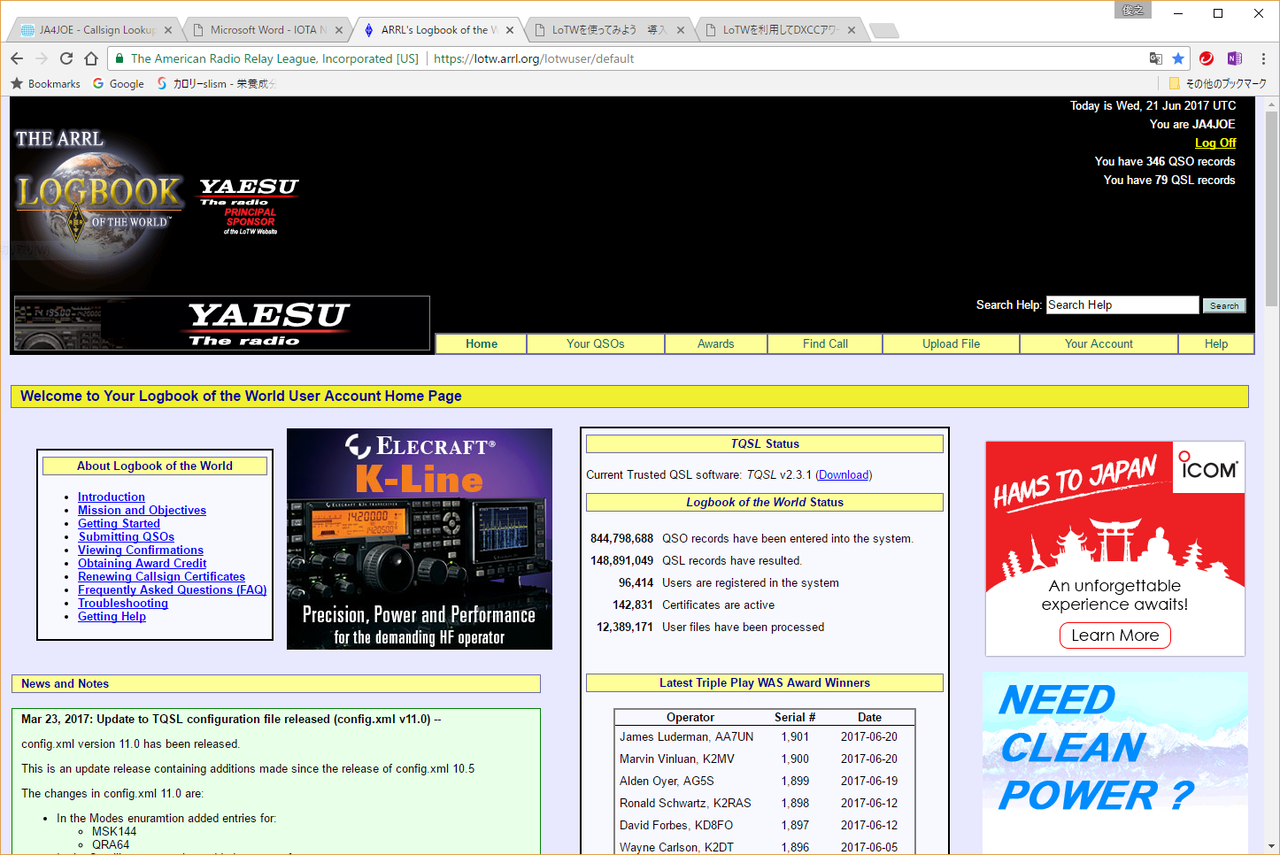Close the JA4JOE Callsign Lookup tab
1280x855 pixels.
(x=166, y=30)
